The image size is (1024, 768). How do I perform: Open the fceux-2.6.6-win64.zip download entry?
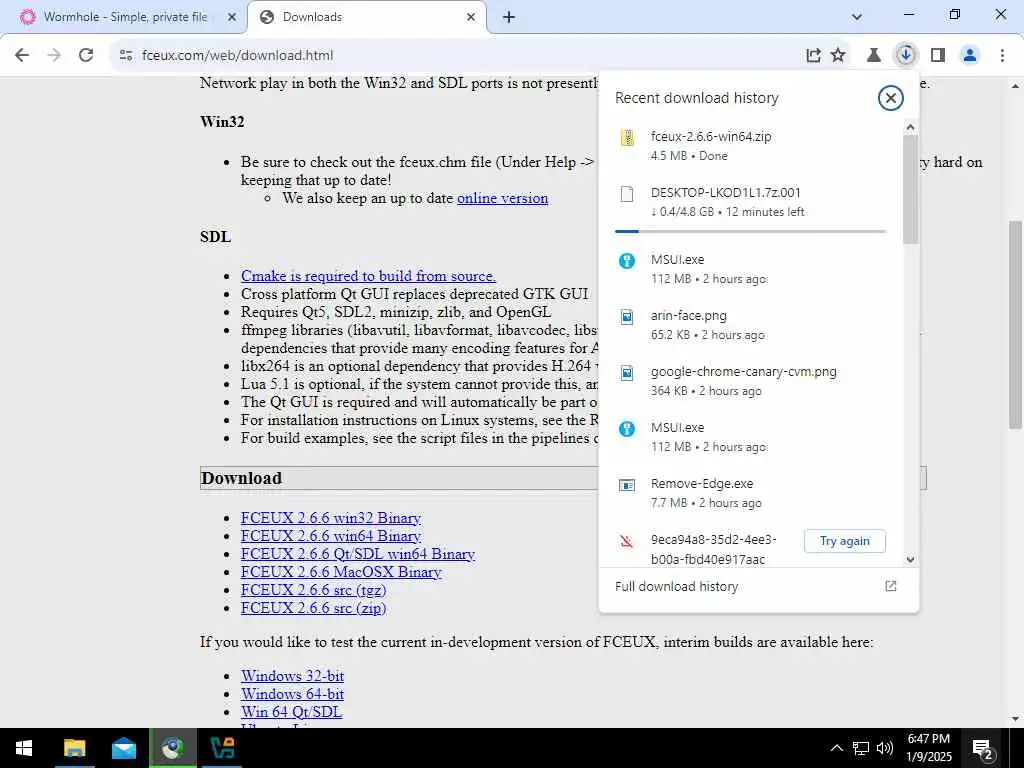pos(750,146)
